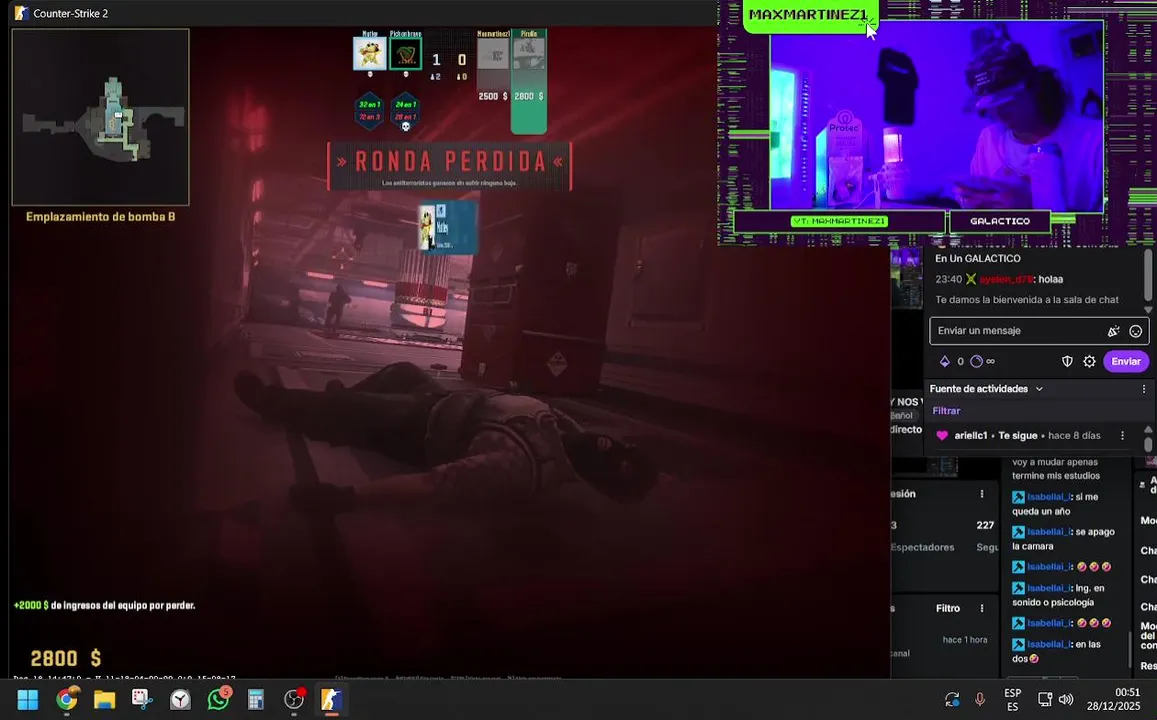Screen dimensions: 1157x720
Task: Open the channel points icon below chat
Action: [976, 361]
